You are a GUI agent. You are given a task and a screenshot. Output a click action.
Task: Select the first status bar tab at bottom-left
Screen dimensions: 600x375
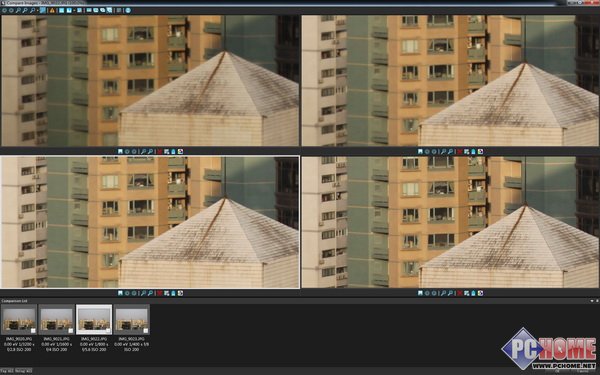click(7, 371)
